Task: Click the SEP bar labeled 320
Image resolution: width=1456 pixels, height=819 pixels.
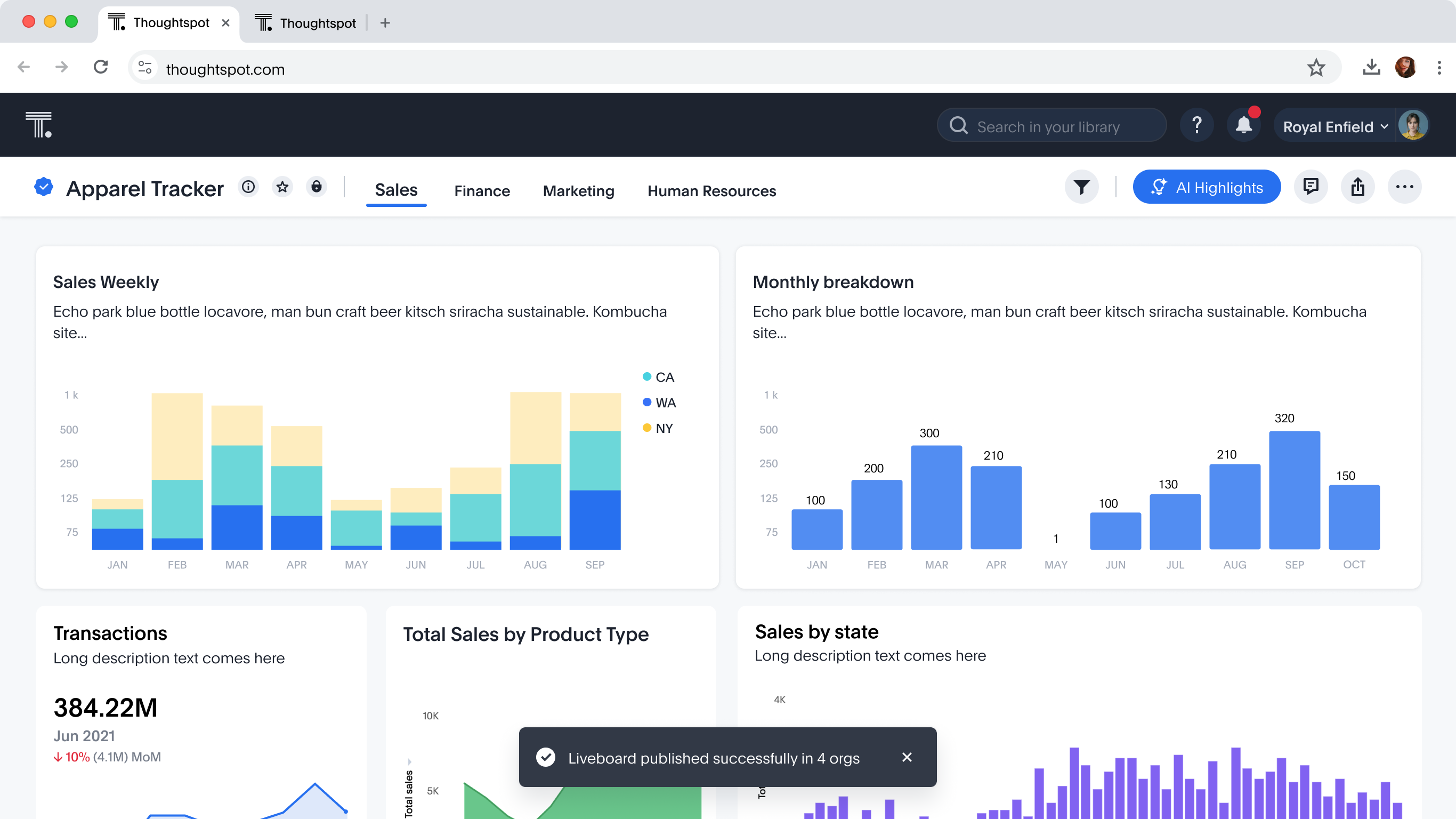Action: (x=1295, y=491)
